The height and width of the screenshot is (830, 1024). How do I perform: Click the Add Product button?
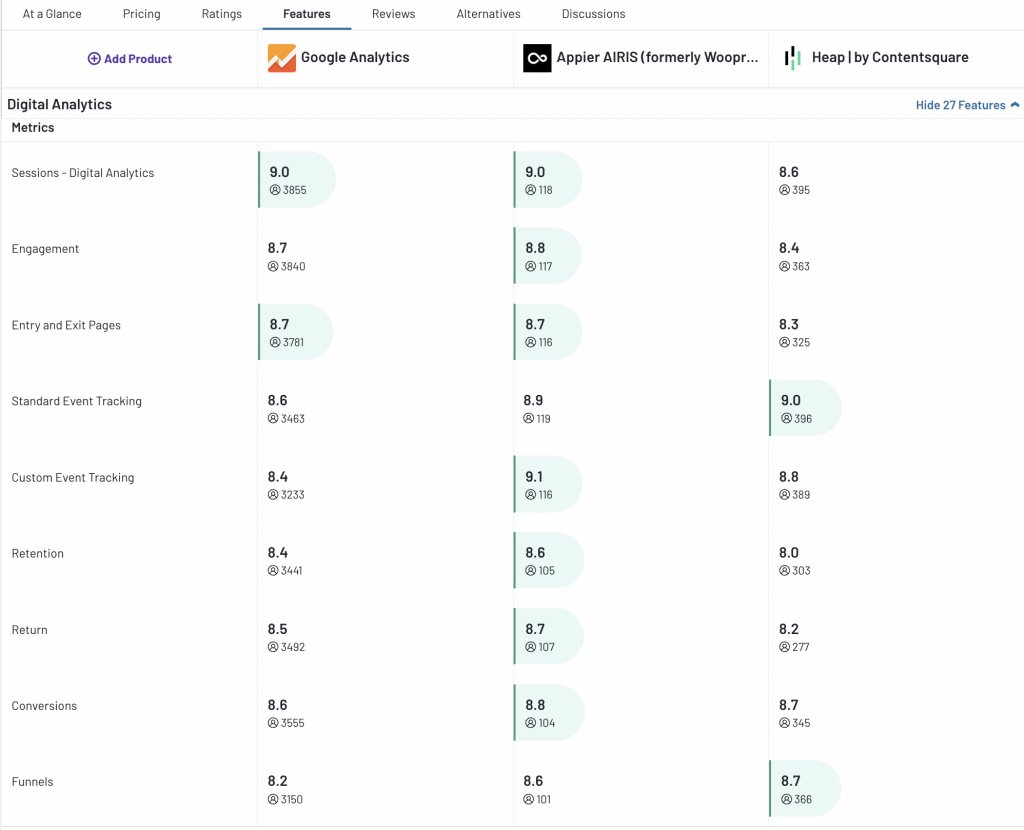click(129, 59)
